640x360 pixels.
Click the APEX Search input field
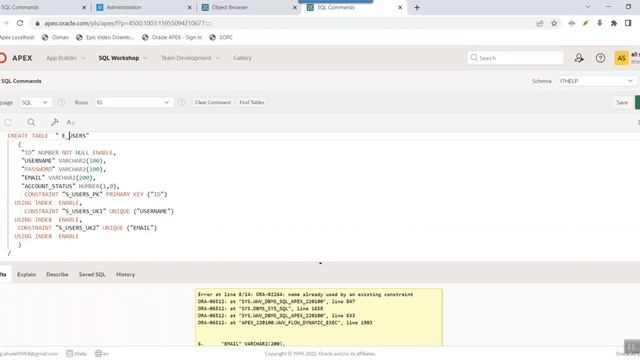coord(516,58)
